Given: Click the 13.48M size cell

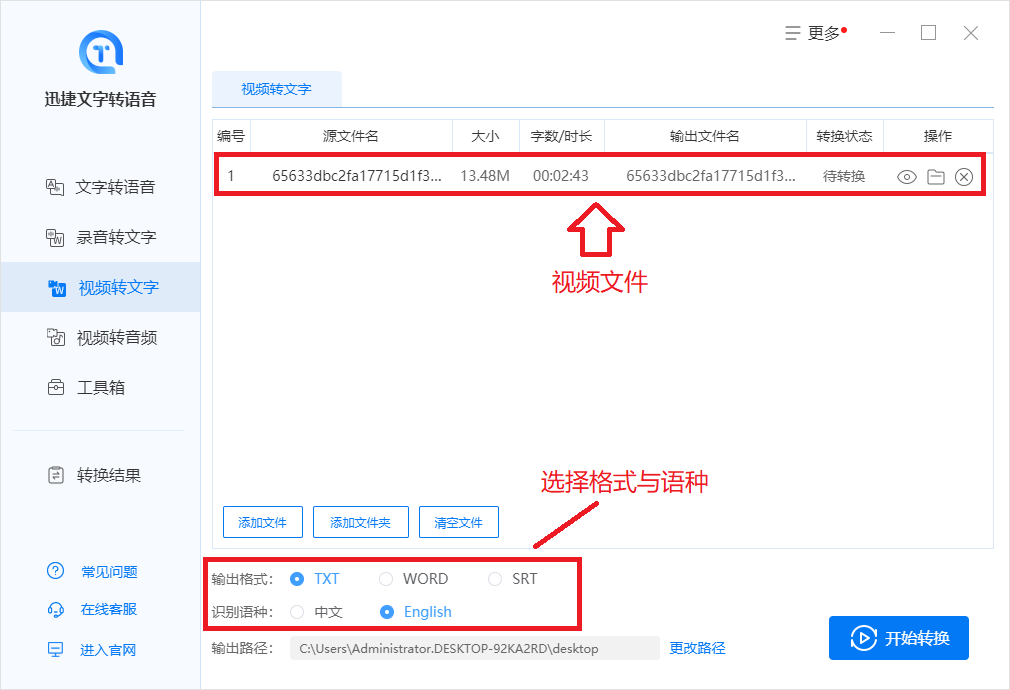Looking at the screenshot, I should click(x=485, y=176).
